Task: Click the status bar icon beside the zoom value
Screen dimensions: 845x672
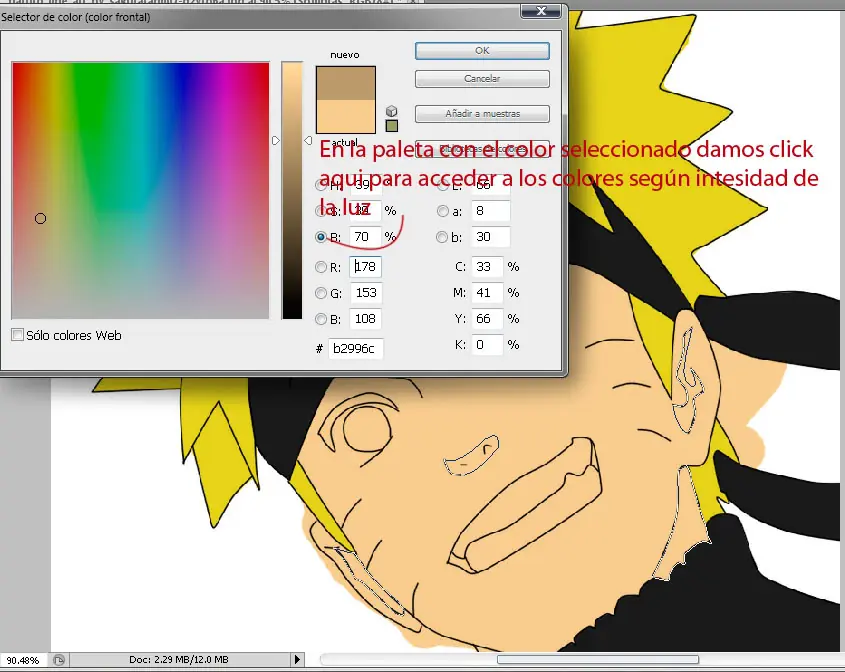Action: (x=59, y=660)
